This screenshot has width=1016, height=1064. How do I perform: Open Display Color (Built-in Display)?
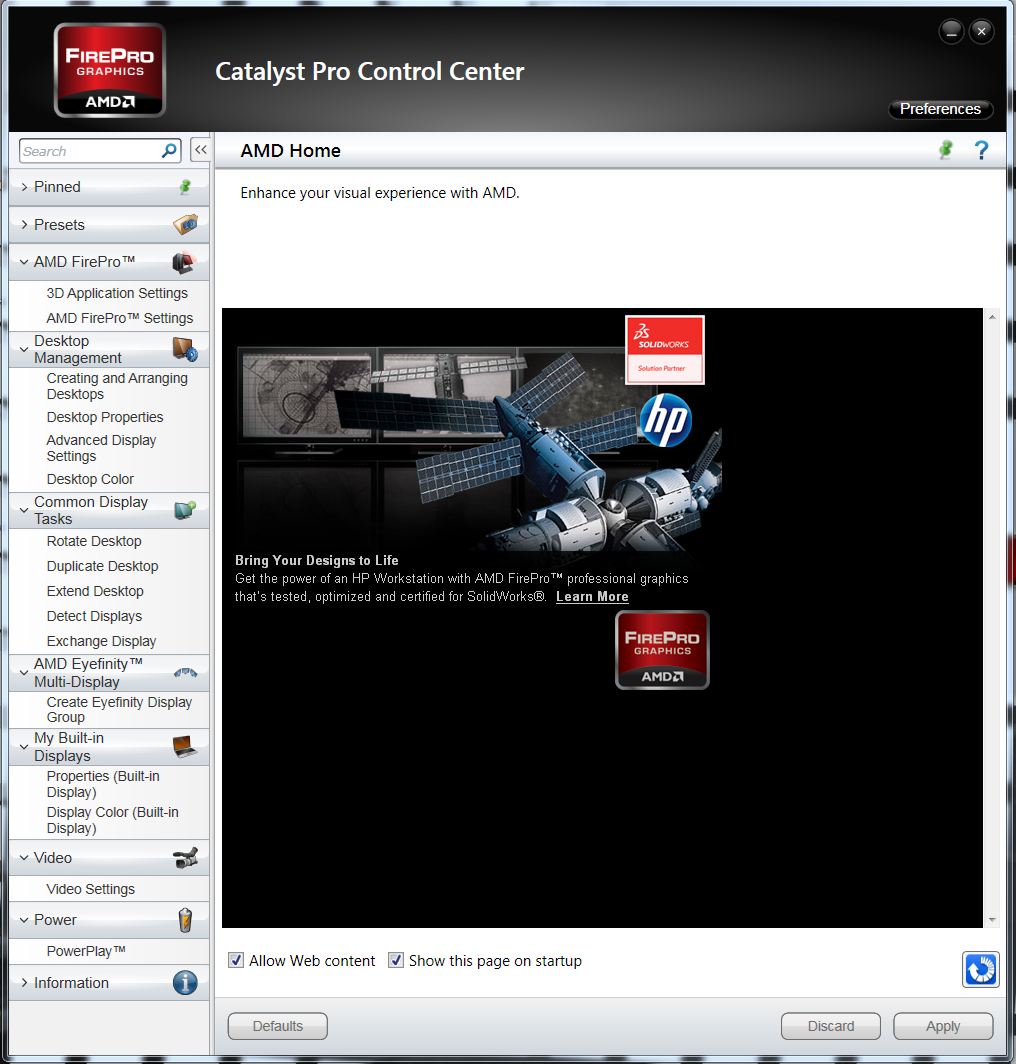[x=113, y=820]
